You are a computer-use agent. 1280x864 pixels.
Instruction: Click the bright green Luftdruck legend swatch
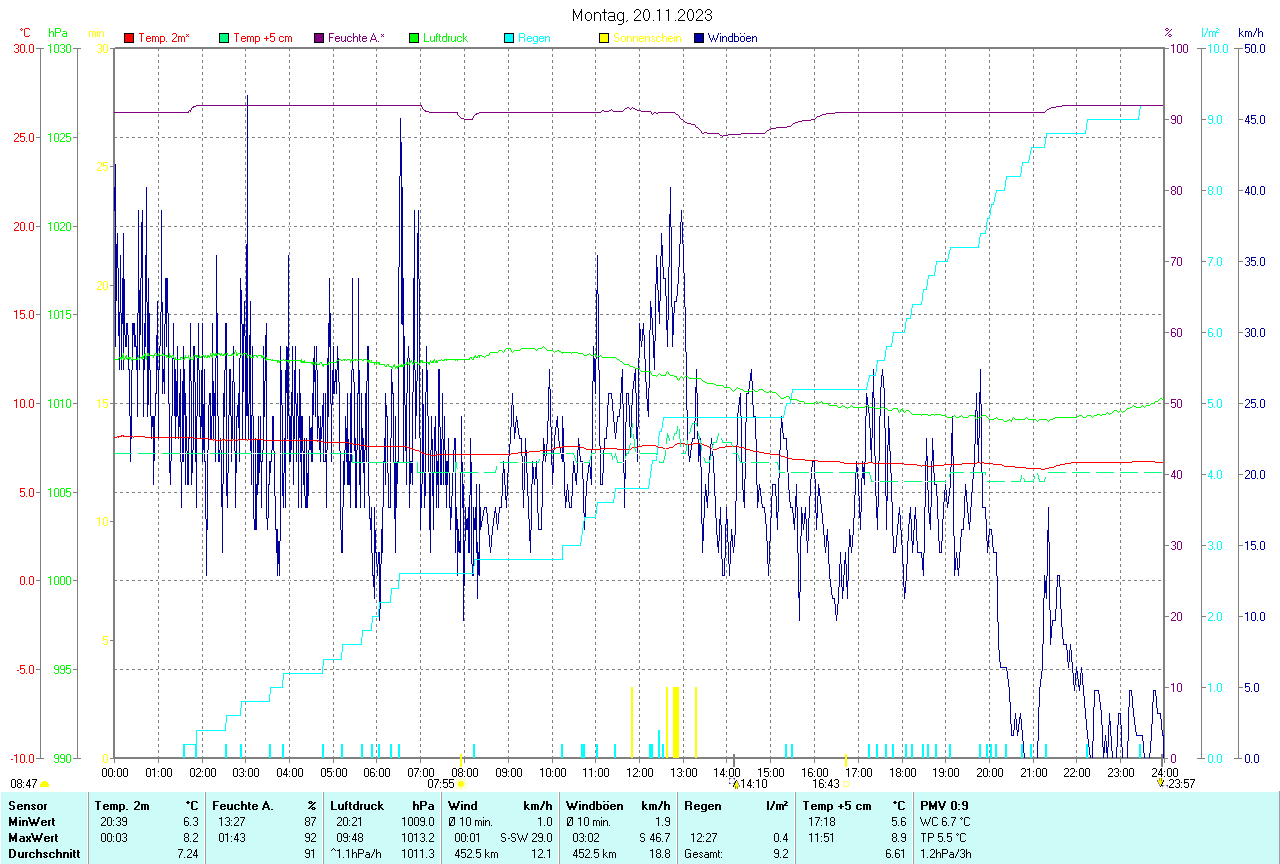(x=414, y=38)
